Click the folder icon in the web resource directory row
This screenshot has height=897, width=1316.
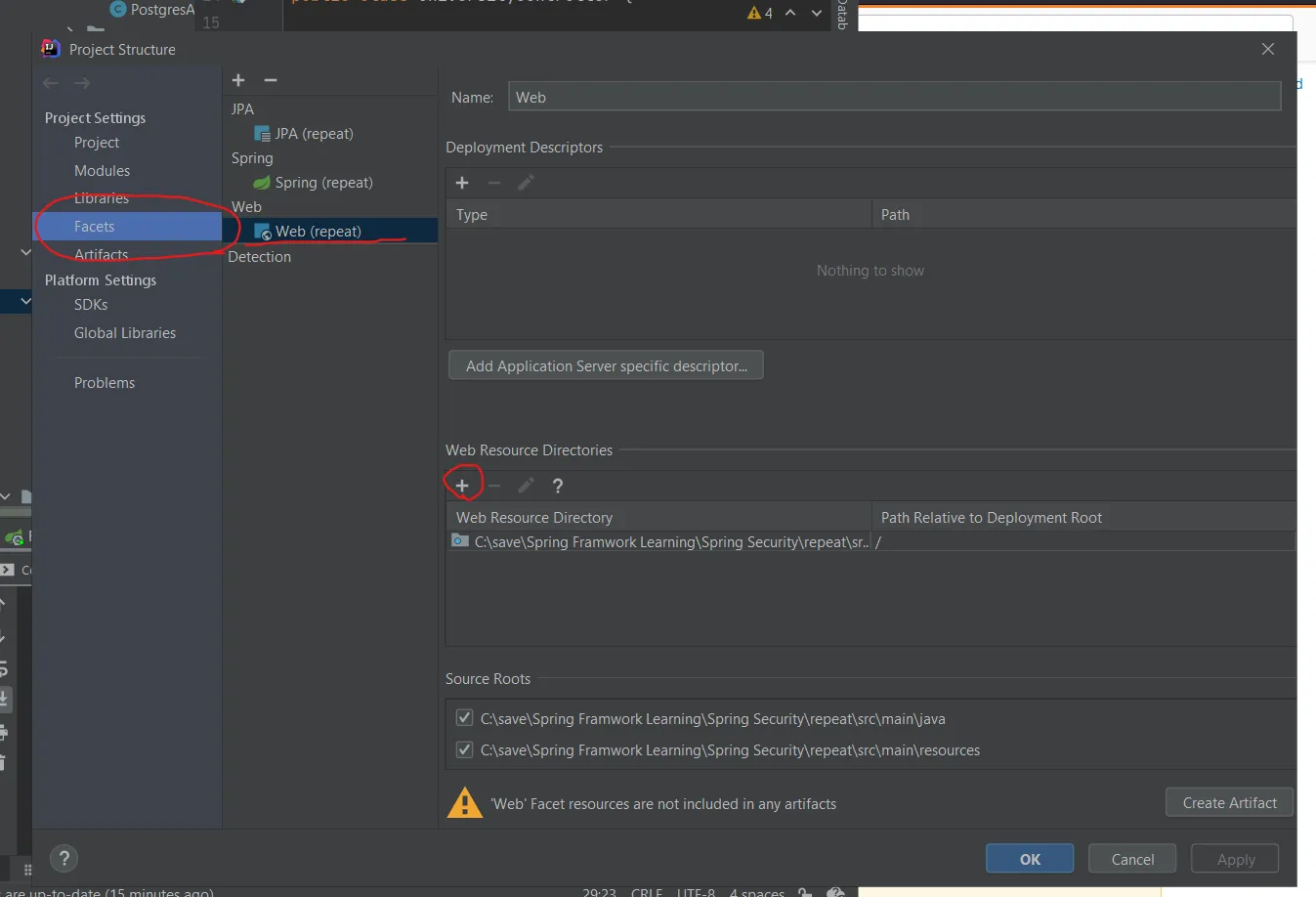[x=460, y=541]
